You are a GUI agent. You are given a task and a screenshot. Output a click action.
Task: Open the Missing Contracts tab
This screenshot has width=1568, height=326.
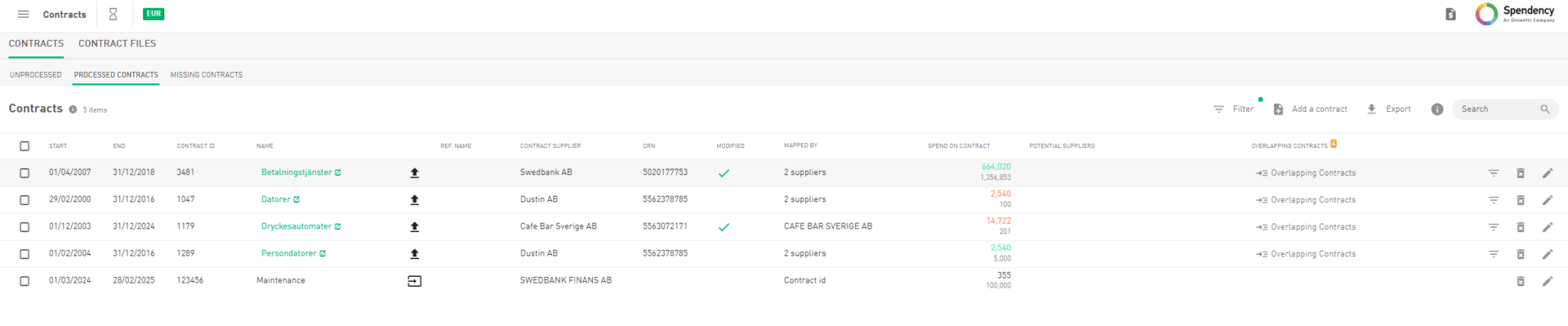coord(207,74)
